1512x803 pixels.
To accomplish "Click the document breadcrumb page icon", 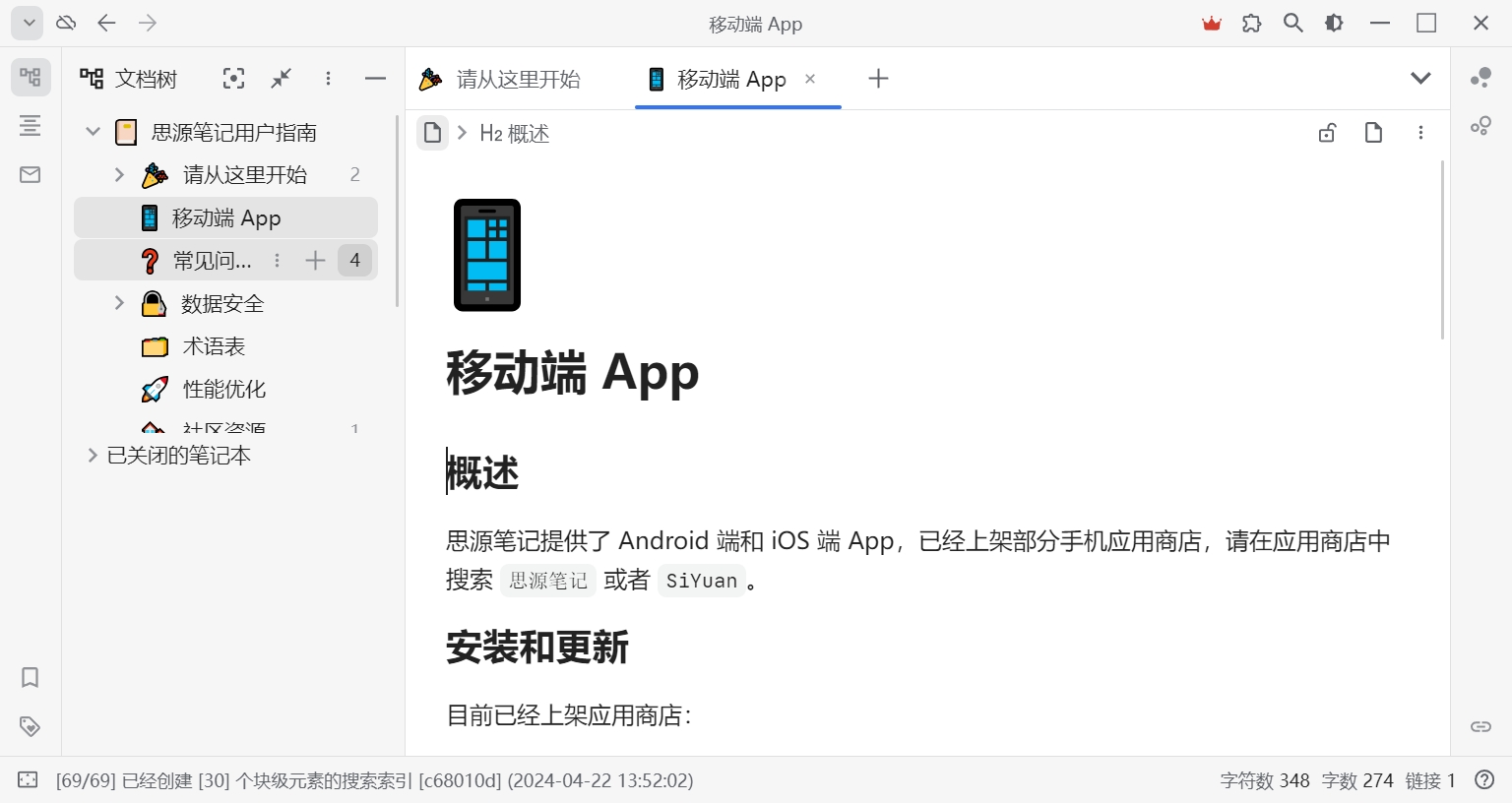I will 432,133.
